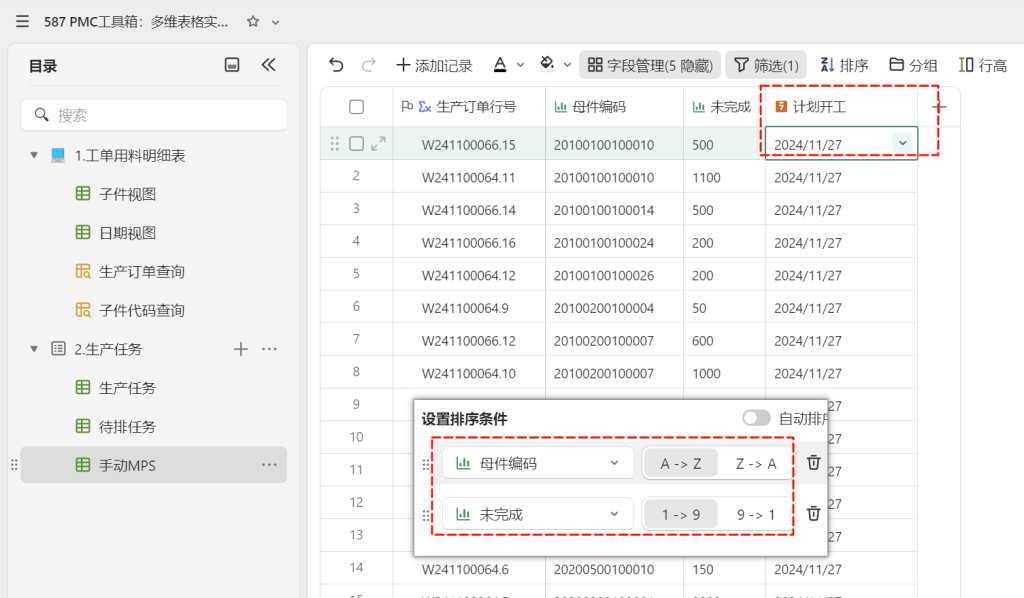This screenshot has height=598, width=1024.
Task: Add a new column with plus icon
Action: point(939,106)
